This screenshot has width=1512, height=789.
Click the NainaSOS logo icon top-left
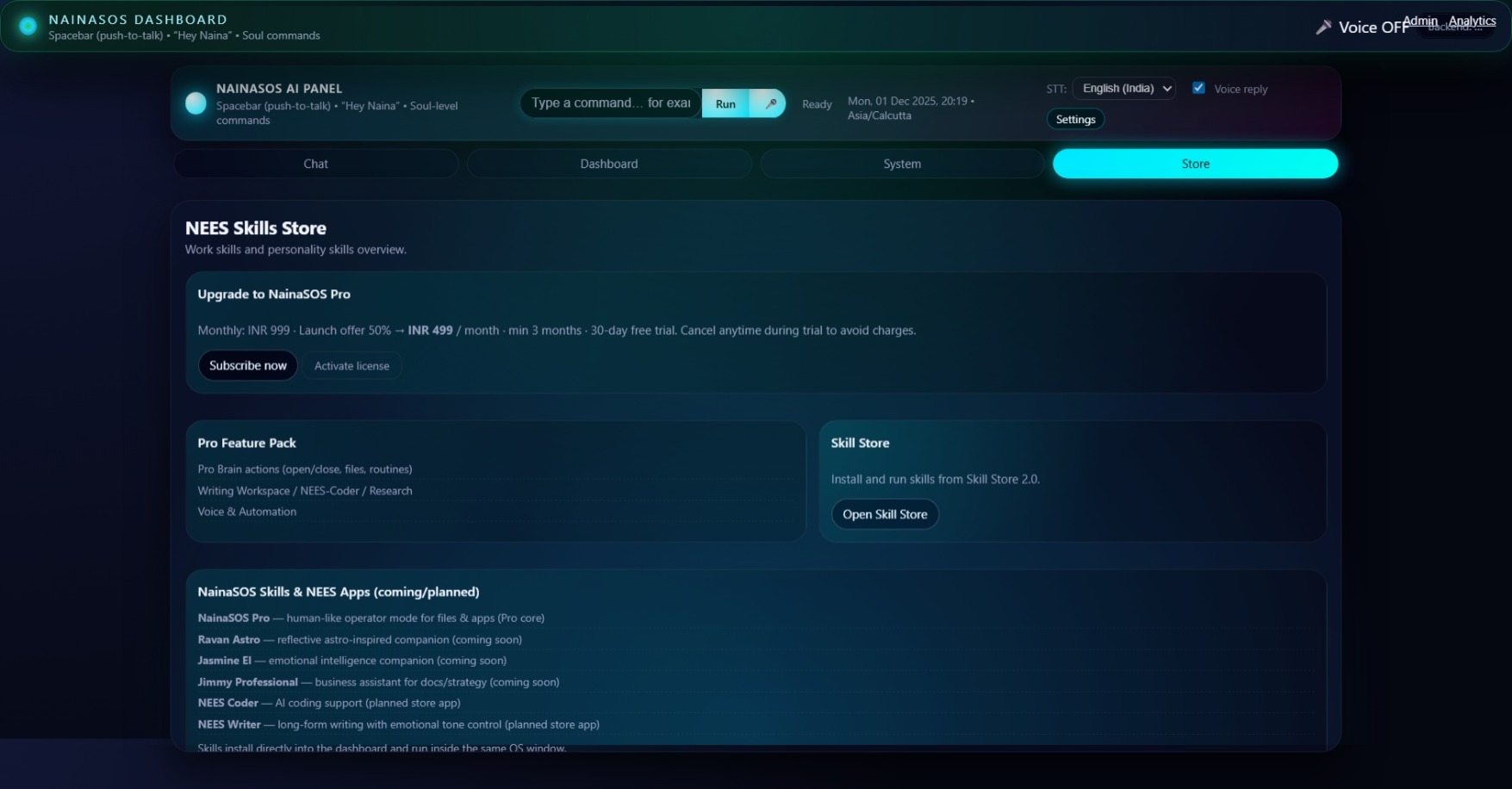click(x=27, y=26)
